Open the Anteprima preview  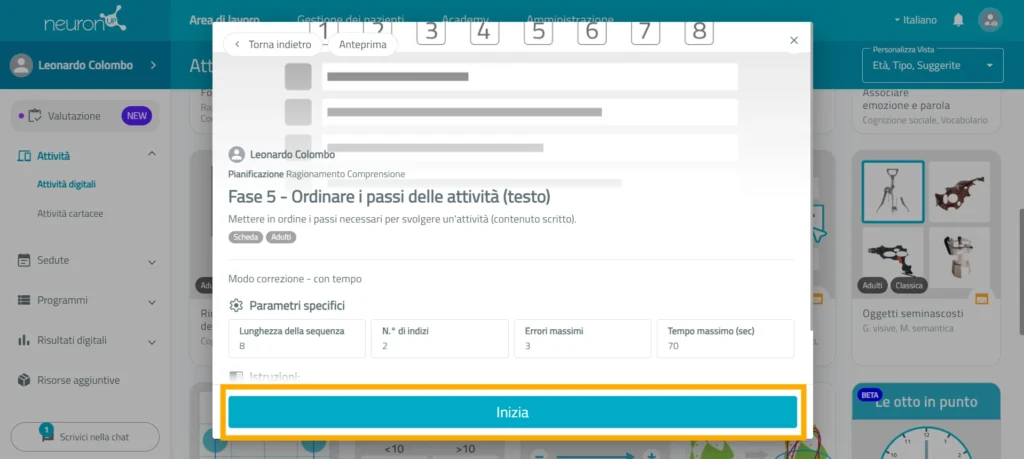[362, 44]
